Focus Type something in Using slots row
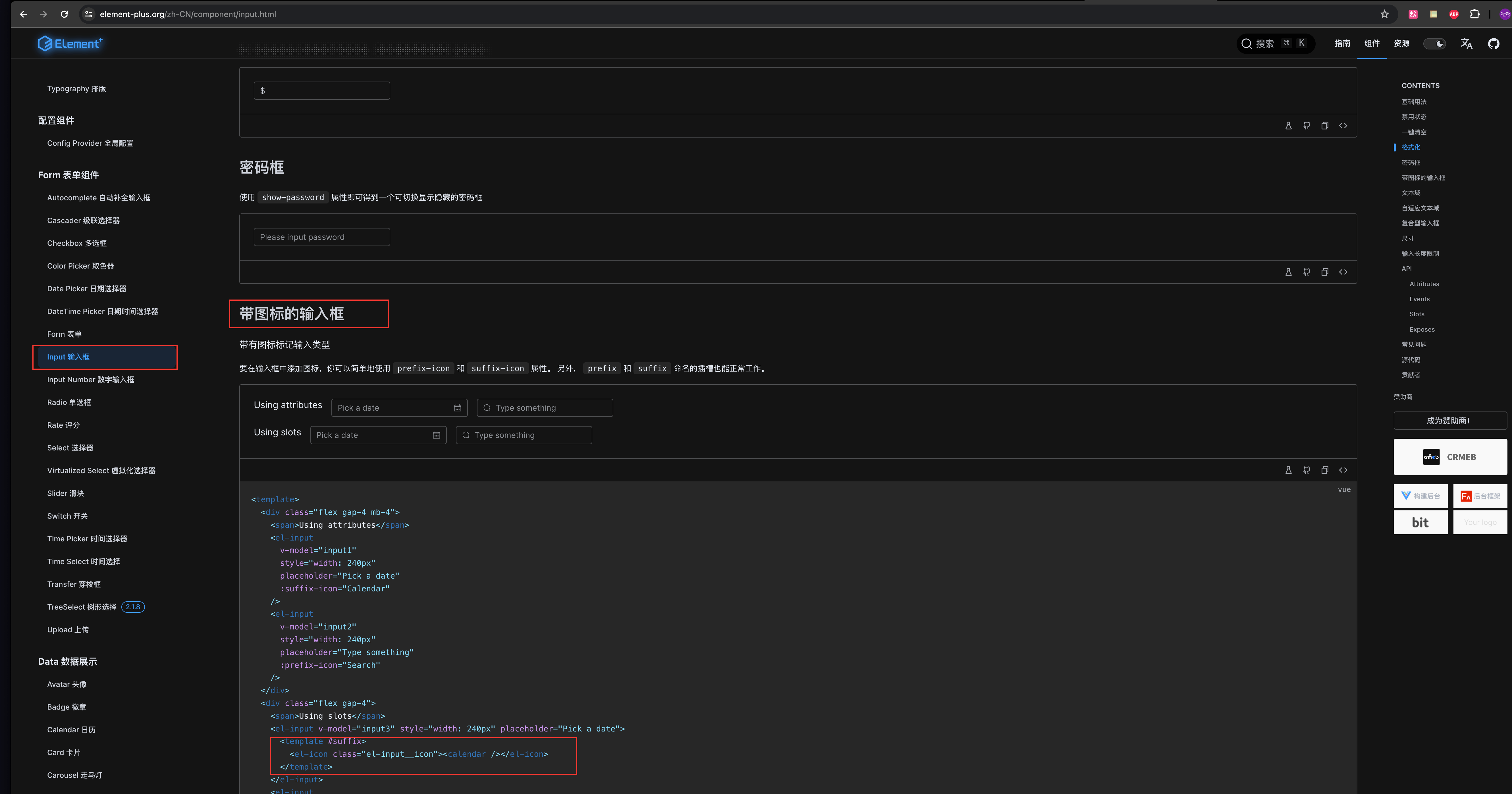 (x=524, y=435)
